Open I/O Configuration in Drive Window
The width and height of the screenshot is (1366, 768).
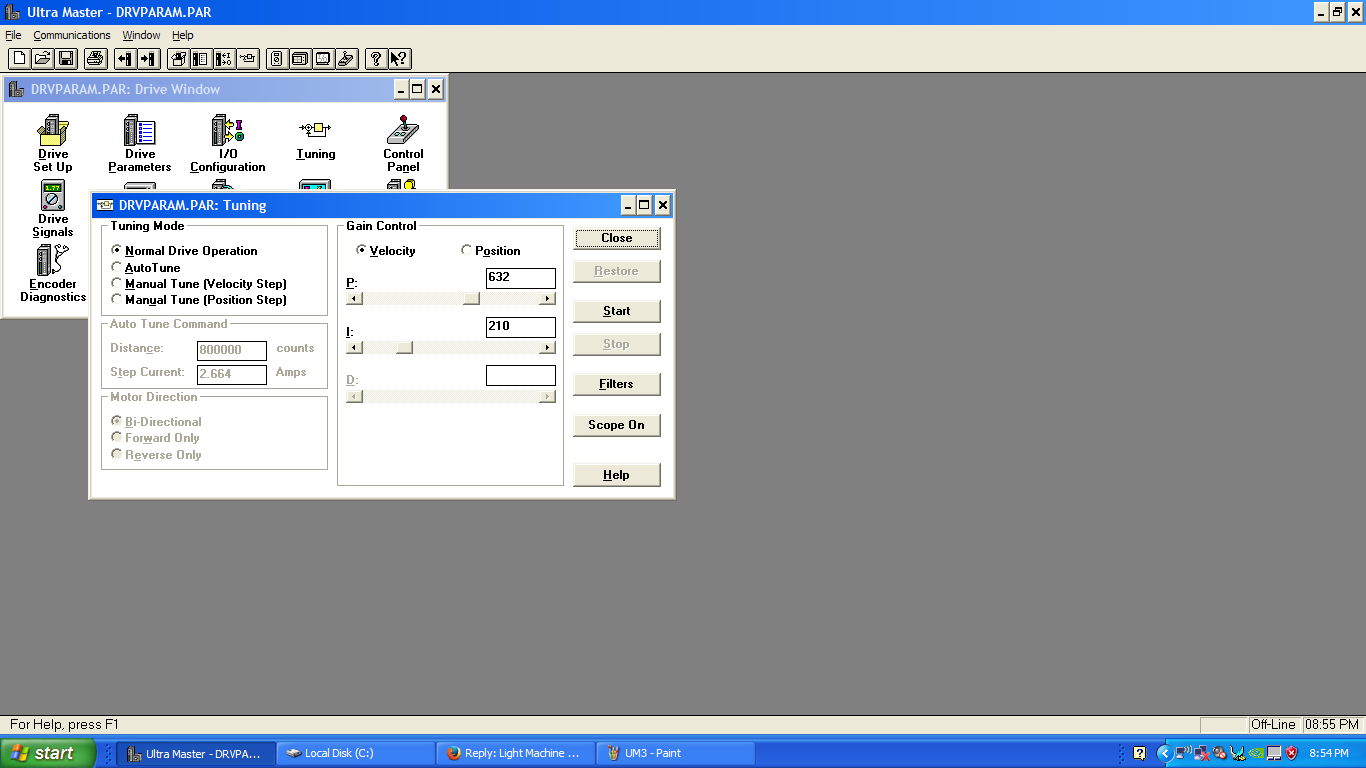click(228, 143)
